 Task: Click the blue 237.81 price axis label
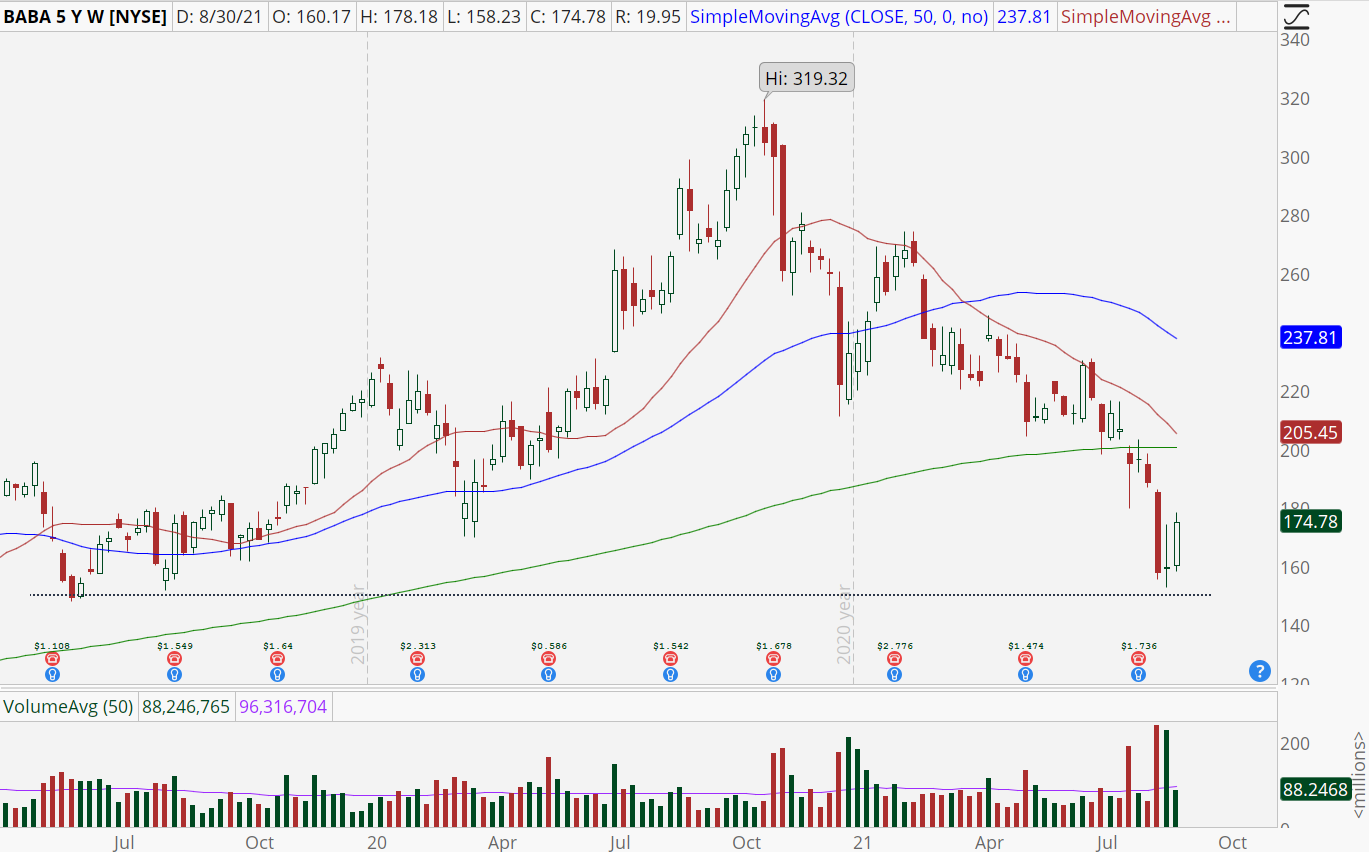pos(1311,337)
